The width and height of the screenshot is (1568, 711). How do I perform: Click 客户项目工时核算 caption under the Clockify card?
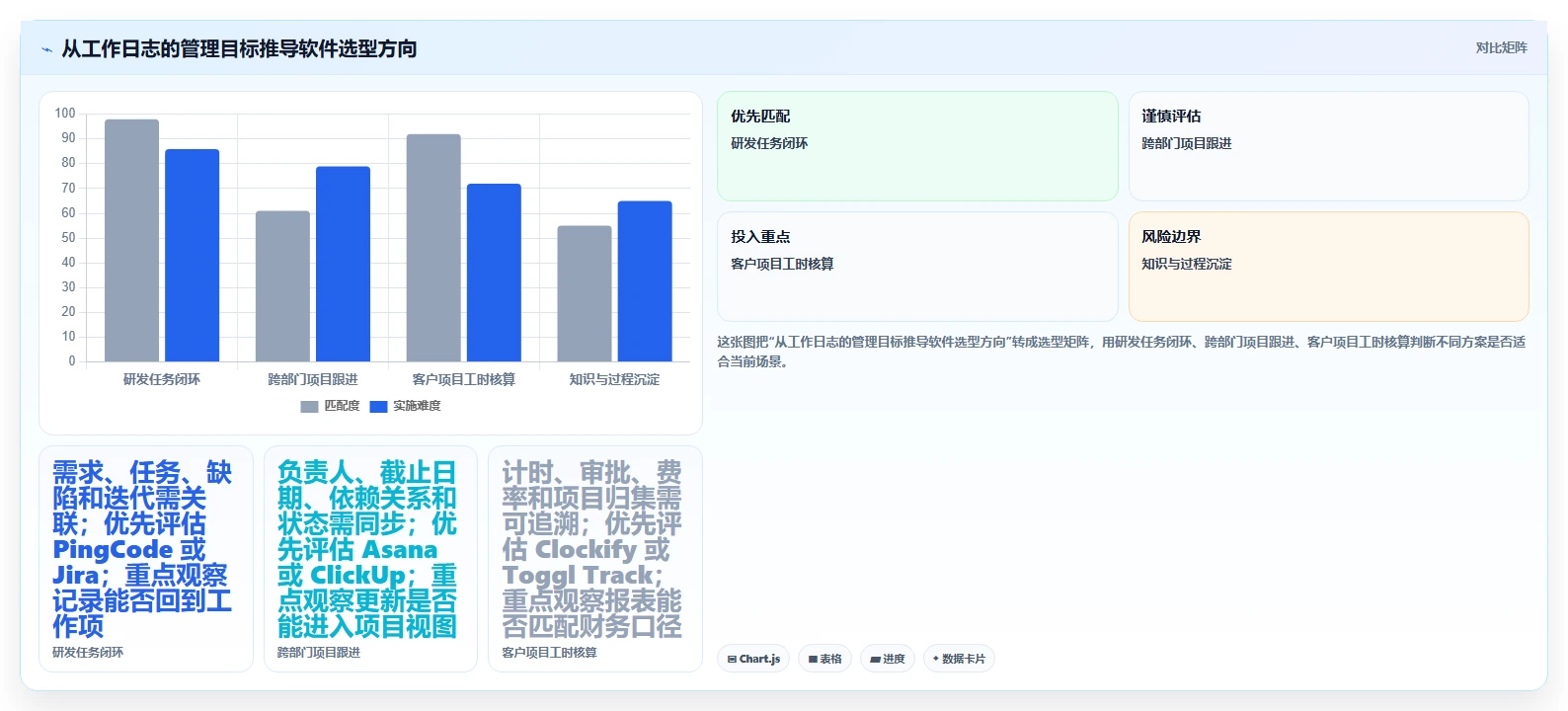pyautogui.click(x=549, y=653)
